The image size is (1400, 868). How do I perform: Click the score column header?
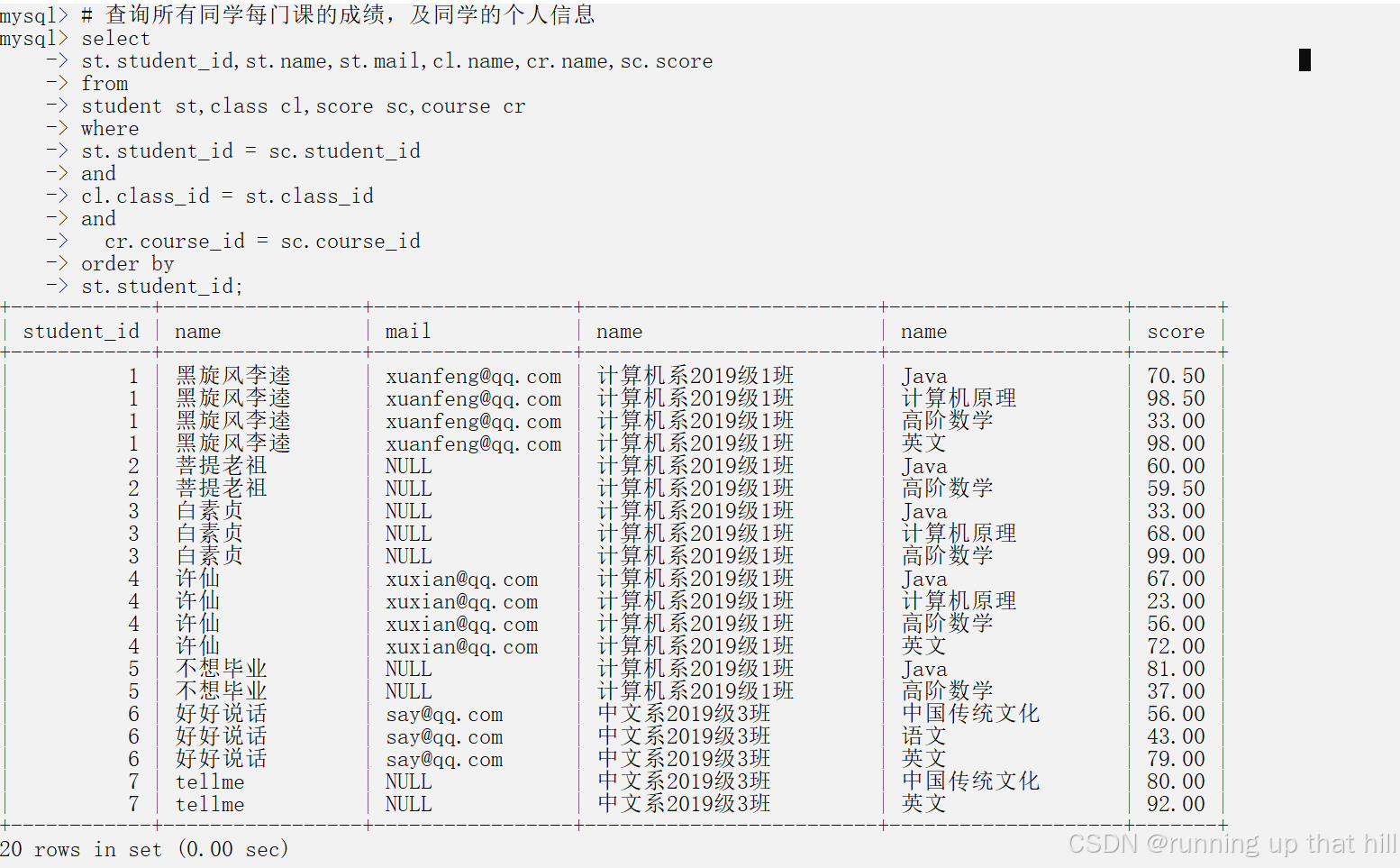pos(1176,332)
